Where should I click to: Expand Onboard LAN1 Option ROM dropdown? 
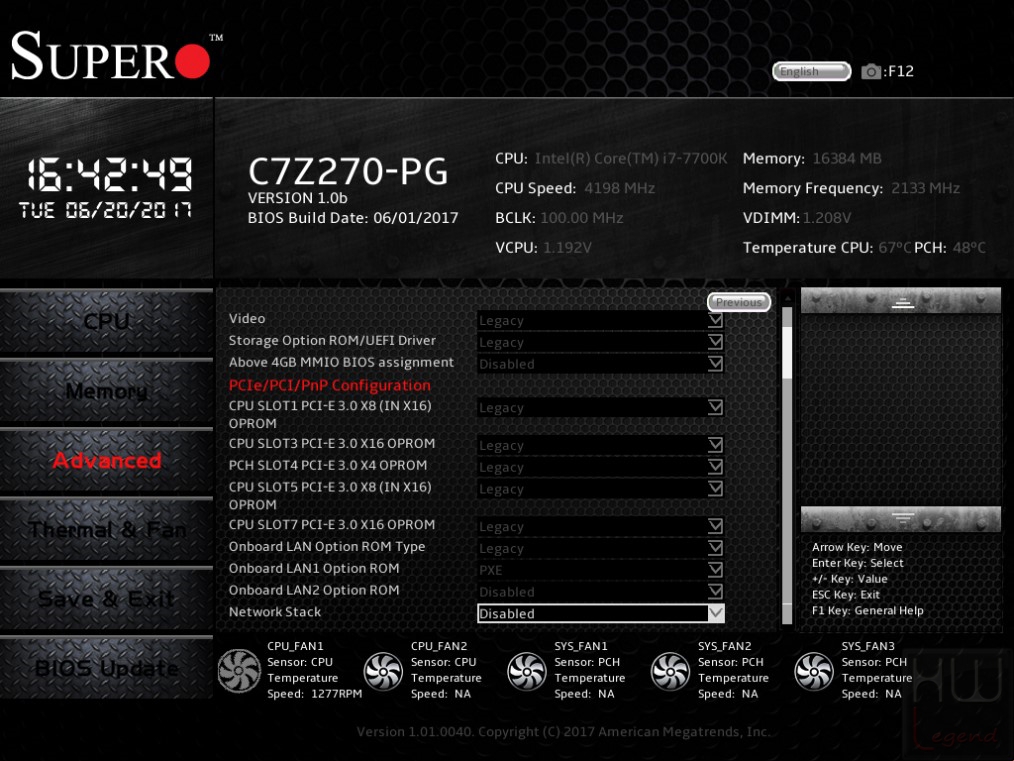pos(600,570)
